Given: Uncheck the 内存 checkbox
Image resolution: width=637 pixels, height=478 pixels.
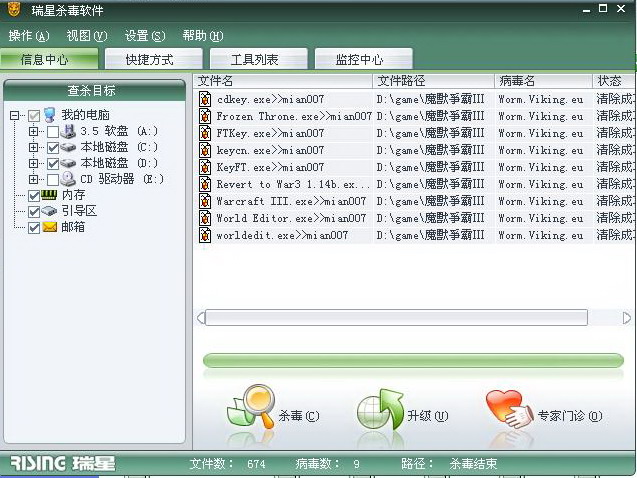Looking at the screenshot, I should point(34,196).
